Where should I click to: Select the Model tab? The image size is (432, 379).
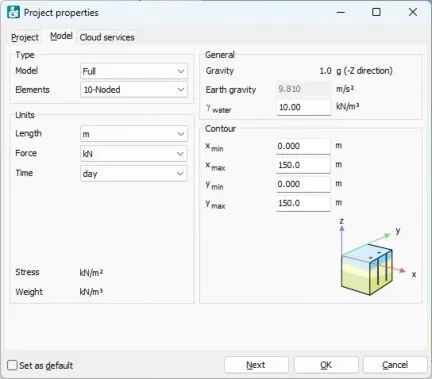pyautogui.click(x=61, y=36)
